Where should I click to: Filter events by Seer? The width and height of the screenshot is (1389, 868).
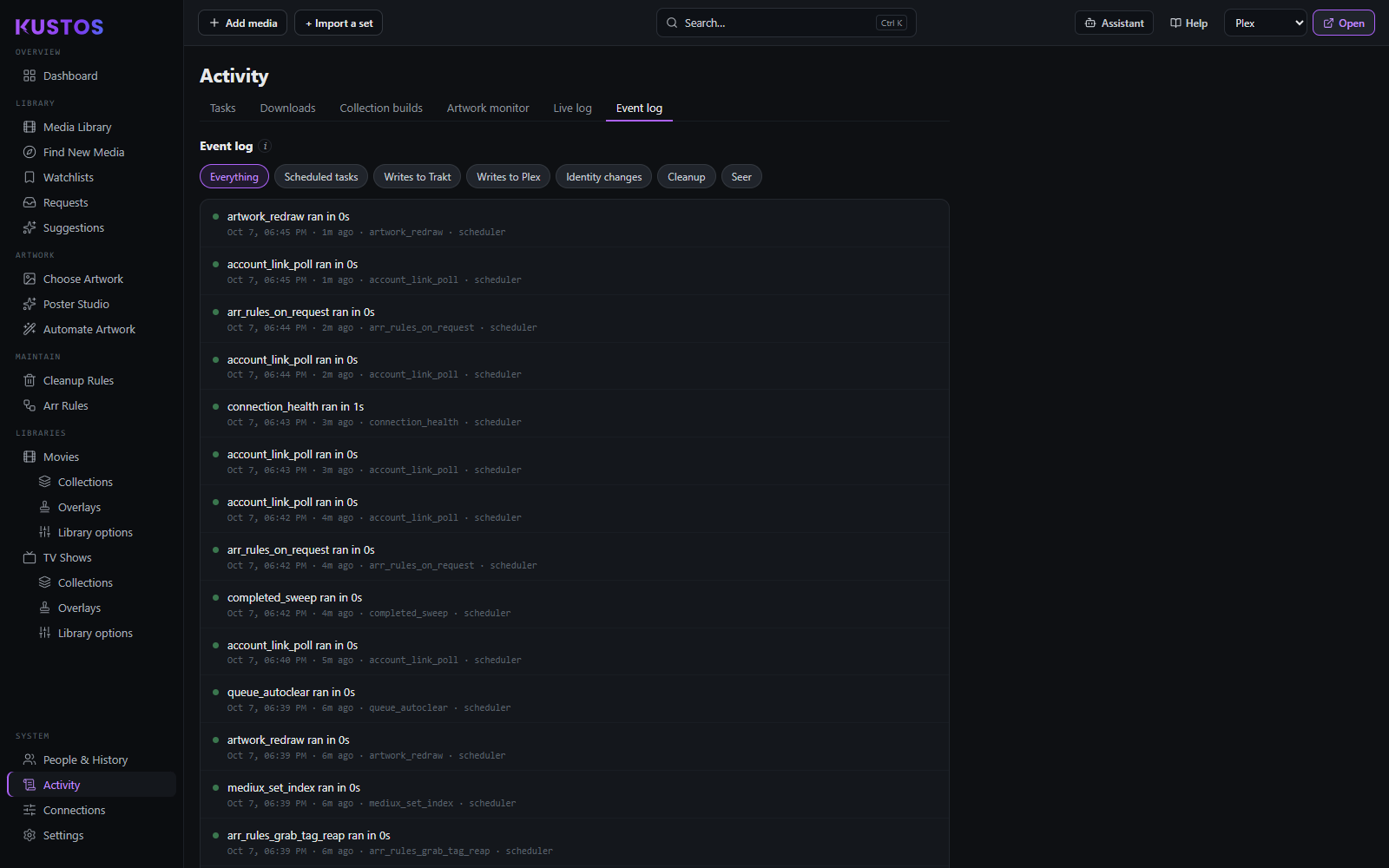(x=741, y=177)
